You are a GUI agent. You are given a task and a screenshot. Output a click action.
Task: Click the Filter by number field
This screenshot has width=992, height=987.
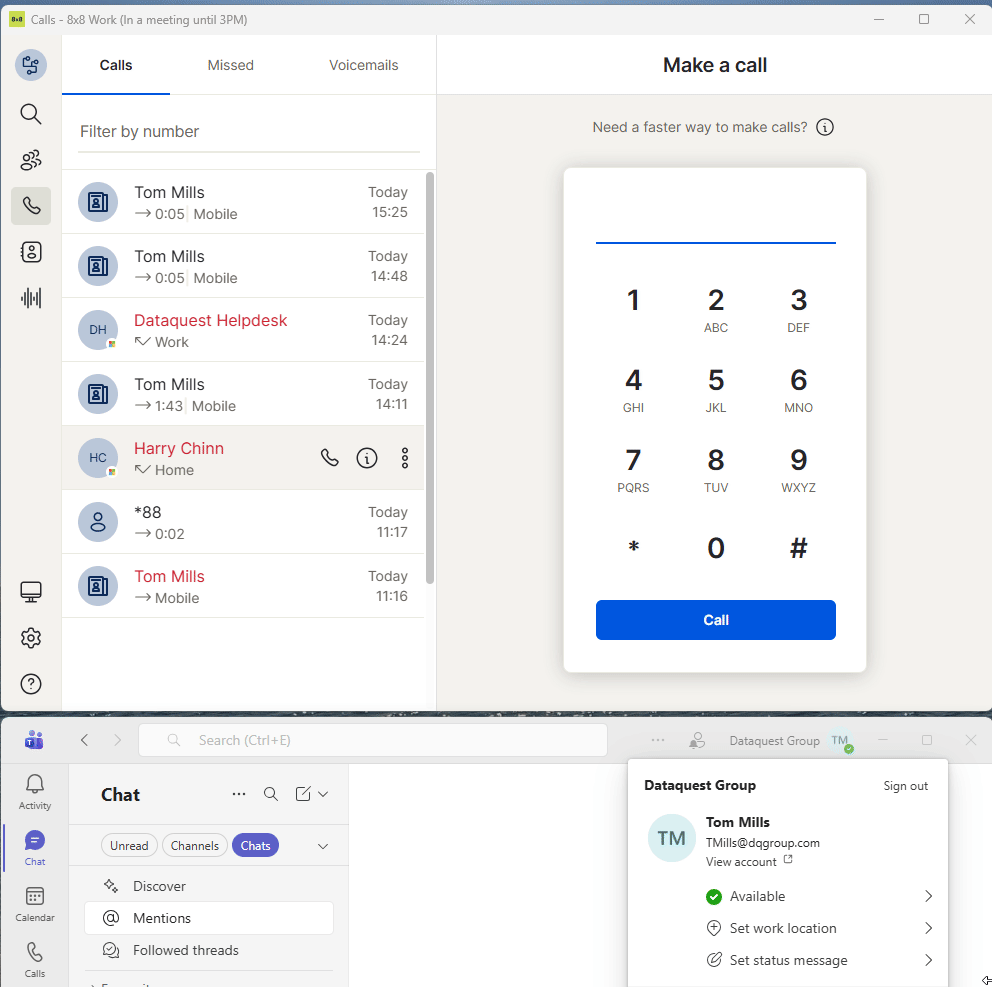pyautogui.click(x=249, y=132)
